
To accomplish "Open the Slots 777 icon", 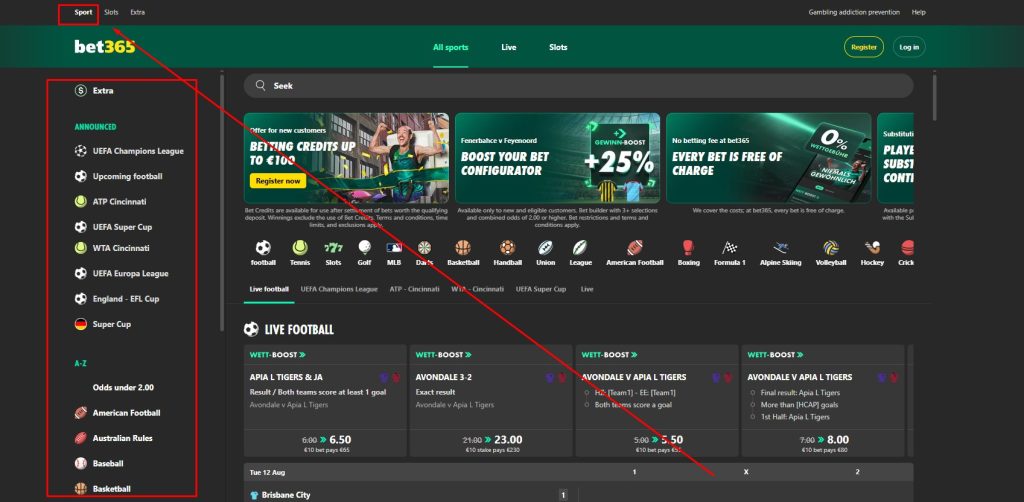I will click(333, 248).
